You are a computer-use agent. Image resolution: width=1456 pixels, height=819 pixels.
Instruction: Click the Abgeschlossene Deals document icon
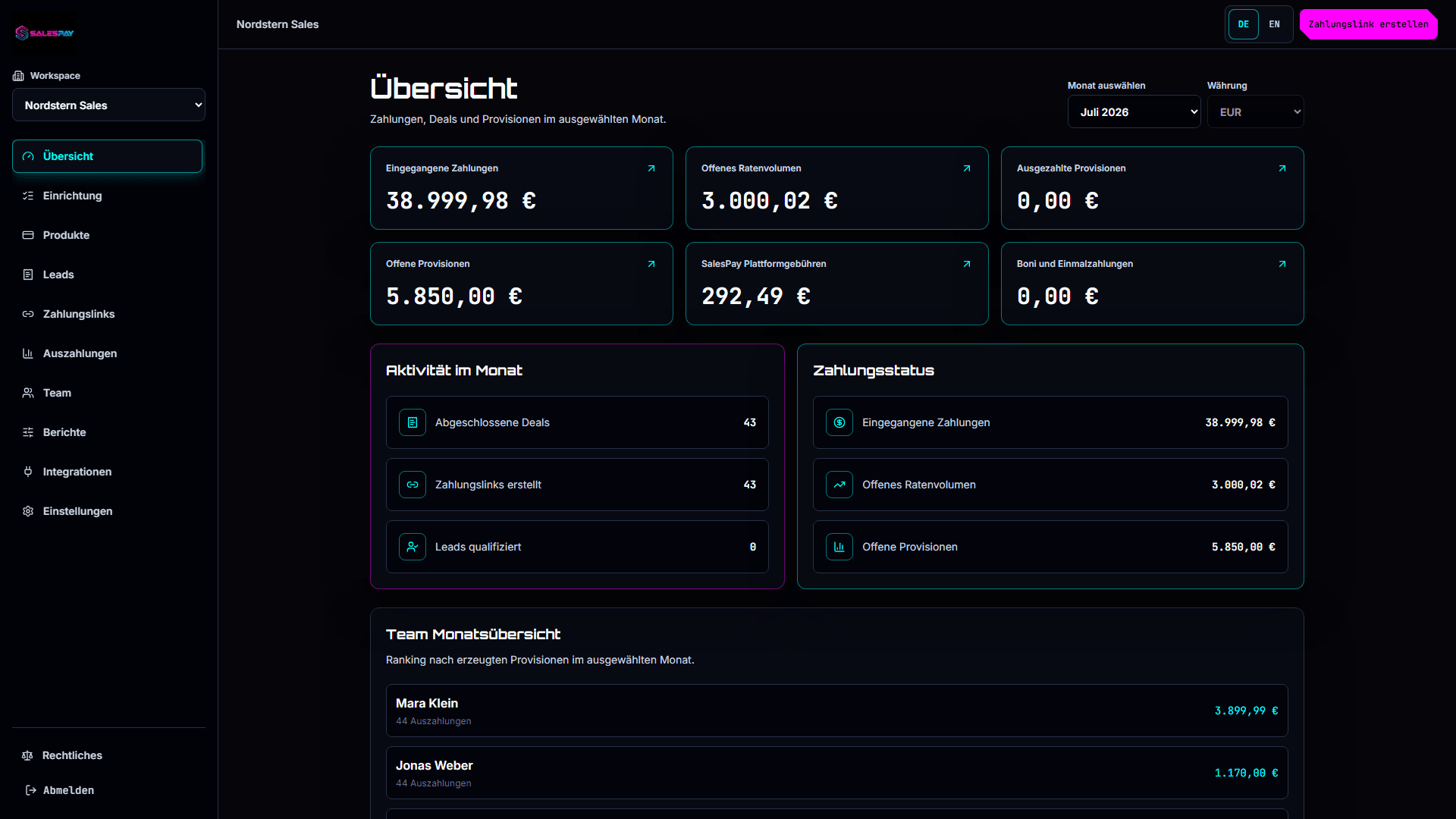point(413,422)
